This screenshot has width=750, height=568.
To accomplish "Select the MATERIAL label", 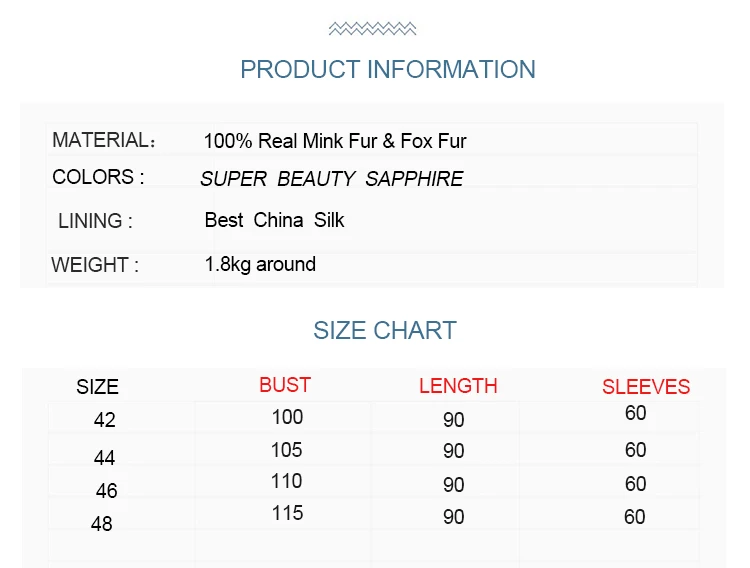I will coord(104,140).
